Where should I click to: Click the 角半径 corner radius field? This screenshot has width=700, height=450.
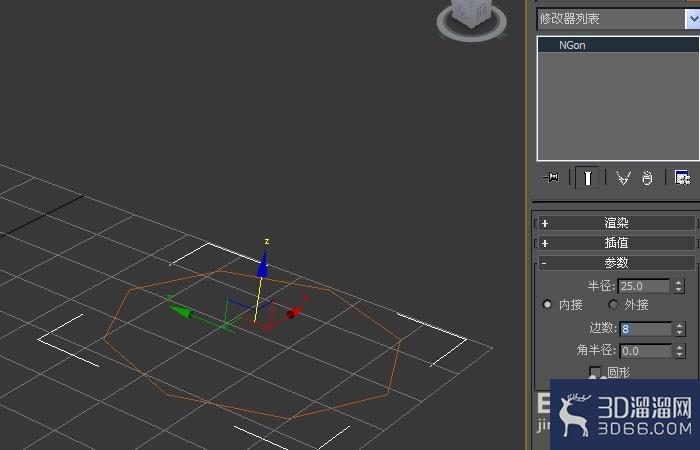pos(645,351)
